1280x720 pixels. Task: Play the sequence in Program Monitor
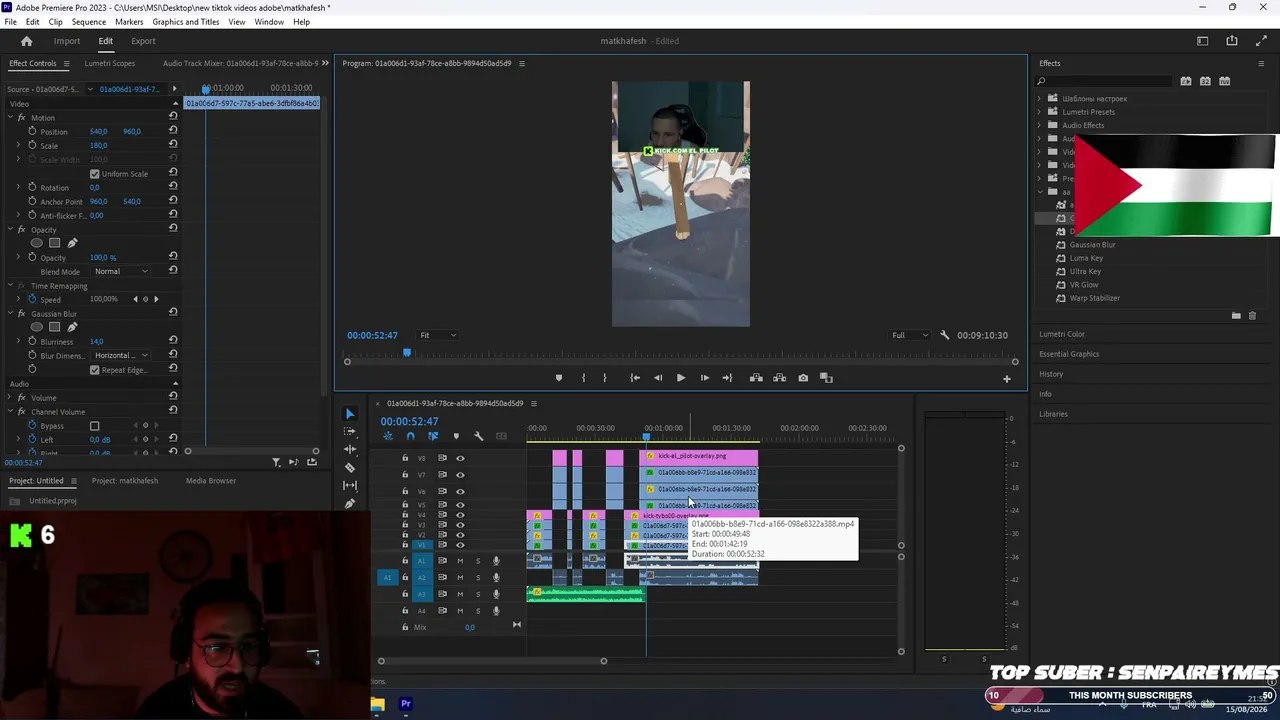681,378
